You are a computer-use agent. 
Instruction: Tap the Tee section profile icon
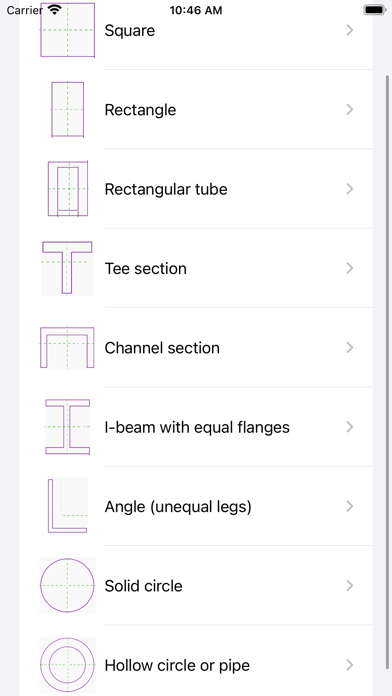tap(67, 268)
